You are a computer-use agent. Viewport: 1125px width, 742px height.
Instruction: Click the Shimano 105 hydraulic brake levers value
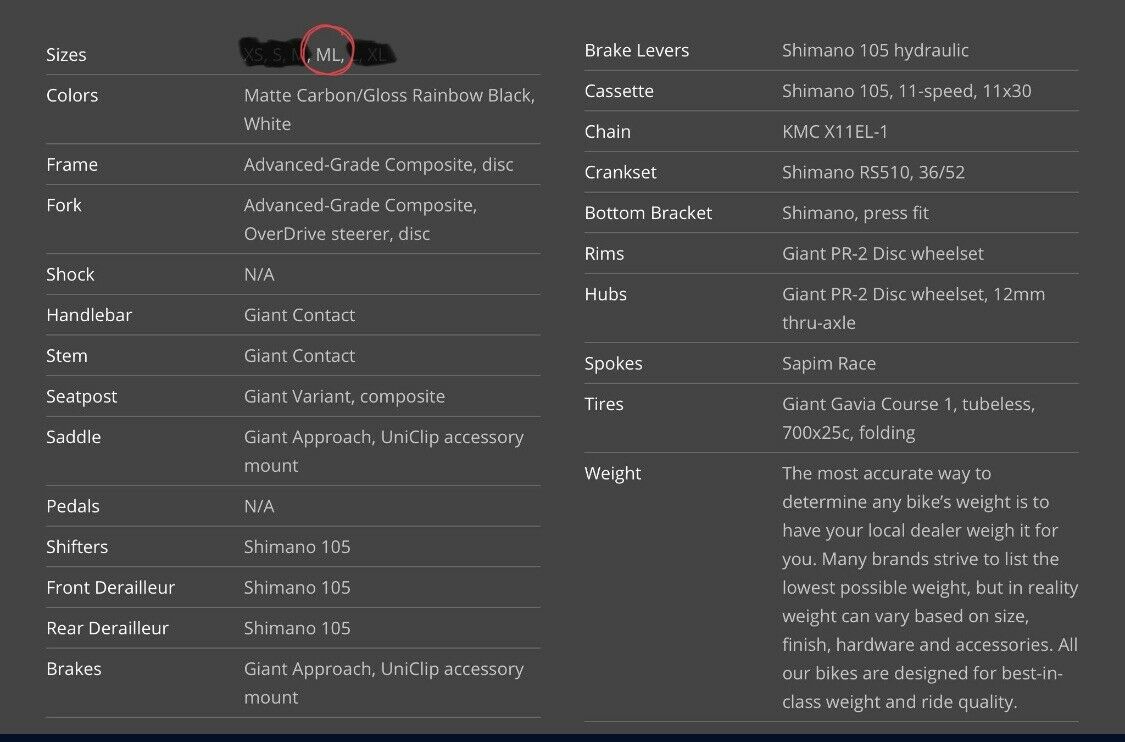pyautogui.click(x=875, y=50)
